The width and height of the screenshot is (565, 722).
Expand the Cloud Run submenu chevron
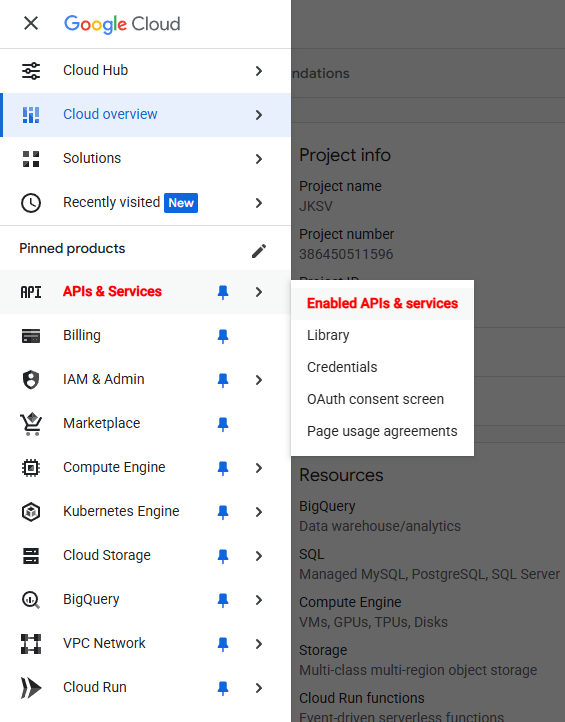[x=259, y=688]
